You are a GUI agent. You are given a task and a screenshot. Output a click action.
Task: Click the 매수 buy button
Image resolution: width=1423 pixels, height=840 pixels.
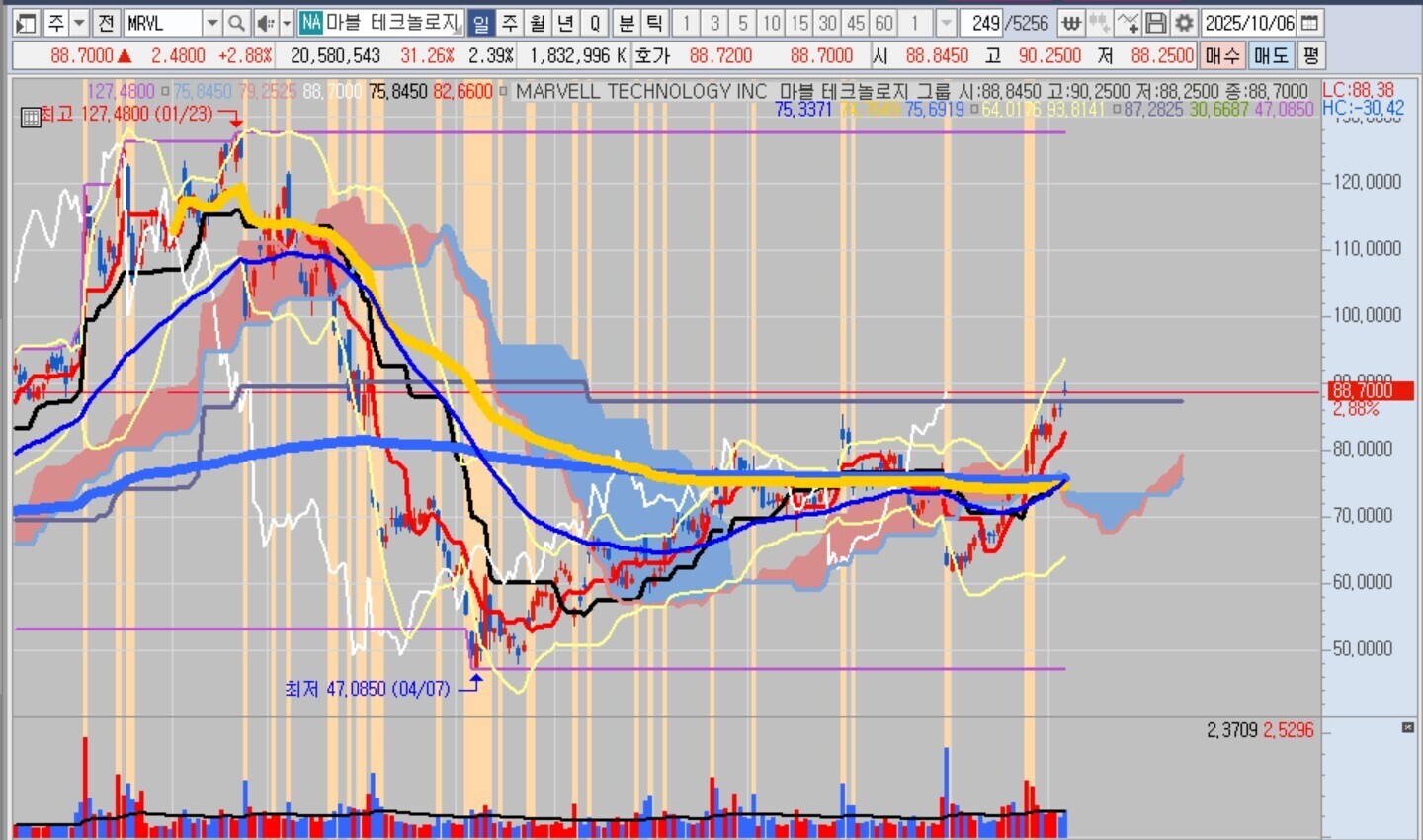tap(1222, 55)
